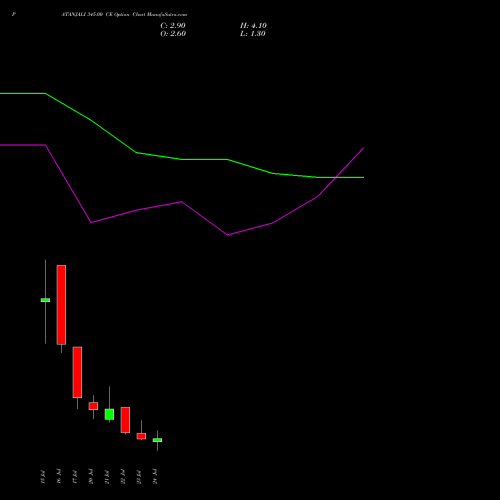This screenshot has width=500, height=500.
Task: Click the '20 Jul' date axis label
Action: pos(91,476)
